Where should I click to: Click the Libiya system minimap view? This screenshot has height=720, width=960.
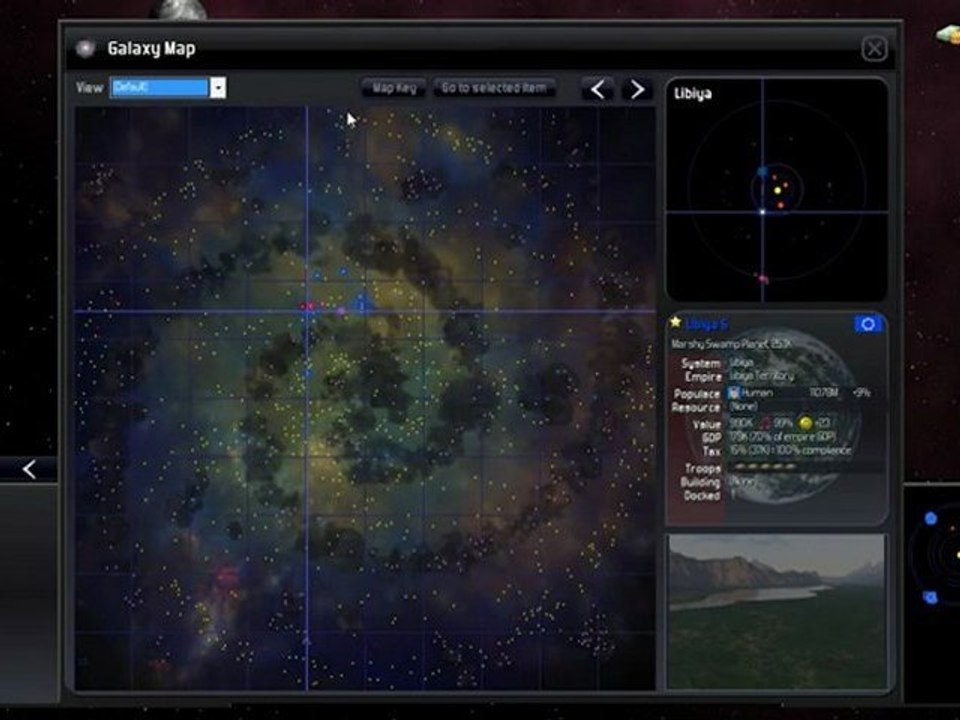click(776, 190)
